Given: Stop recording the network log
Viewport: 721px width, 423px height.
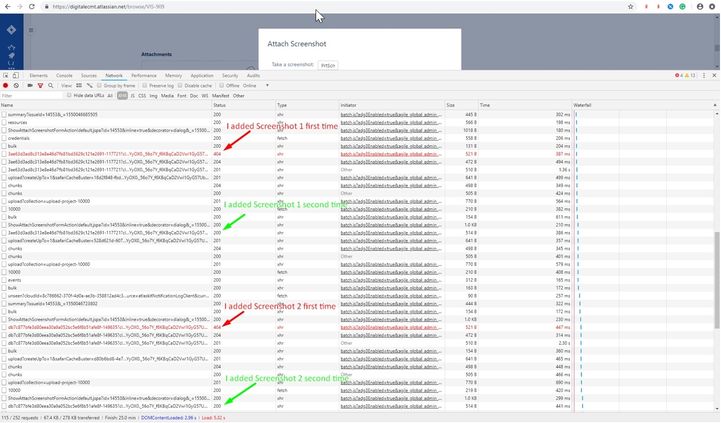Looking at the screenshot, I should (x=6, y=86).
